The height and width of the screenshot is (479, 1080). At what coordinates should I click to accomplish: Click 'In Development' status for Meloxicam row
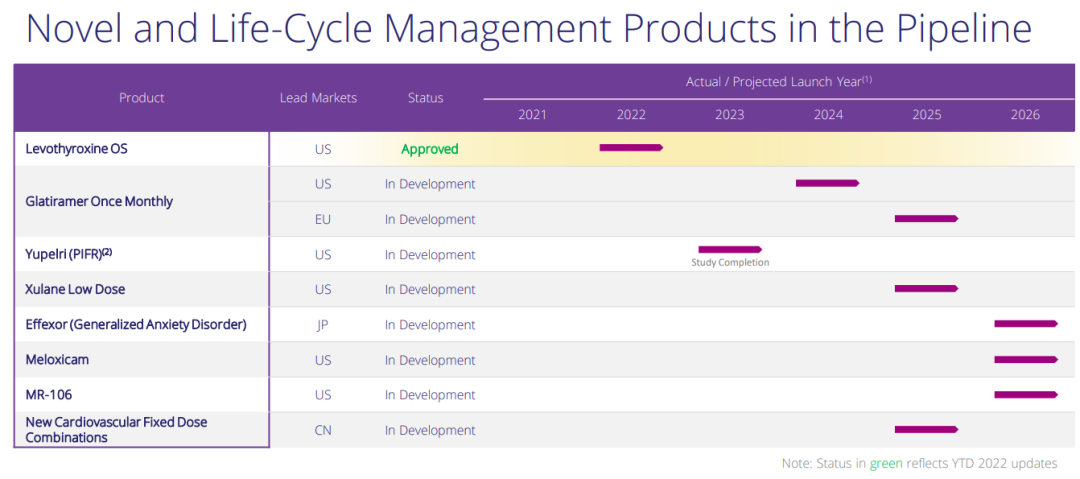click(x=430, y=360)
